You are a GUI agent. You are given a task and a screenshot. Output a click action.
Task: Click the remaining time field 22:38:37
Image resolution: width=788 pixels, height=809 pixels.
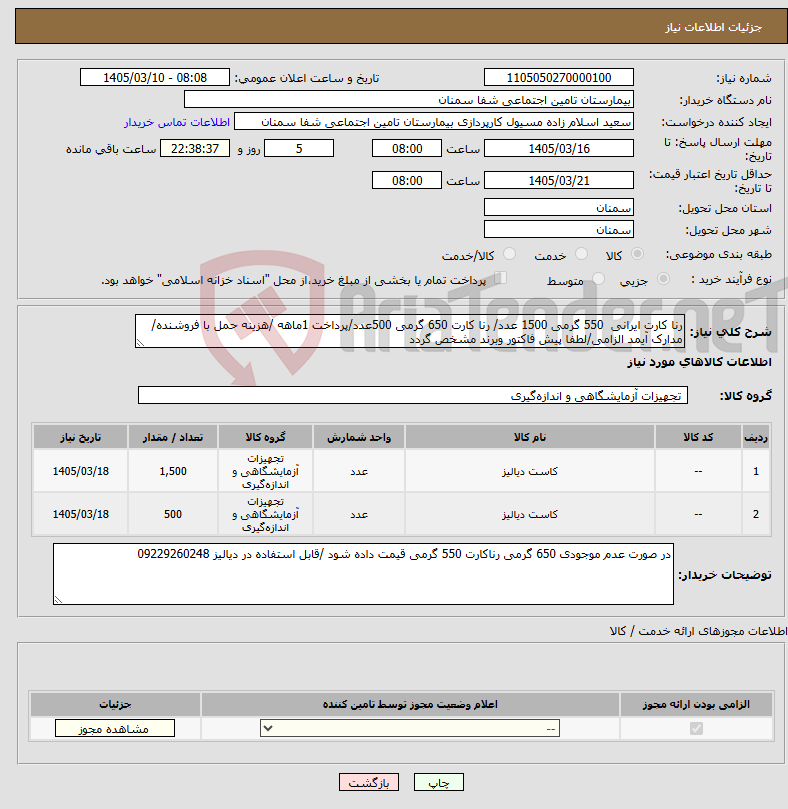(195, 149)
